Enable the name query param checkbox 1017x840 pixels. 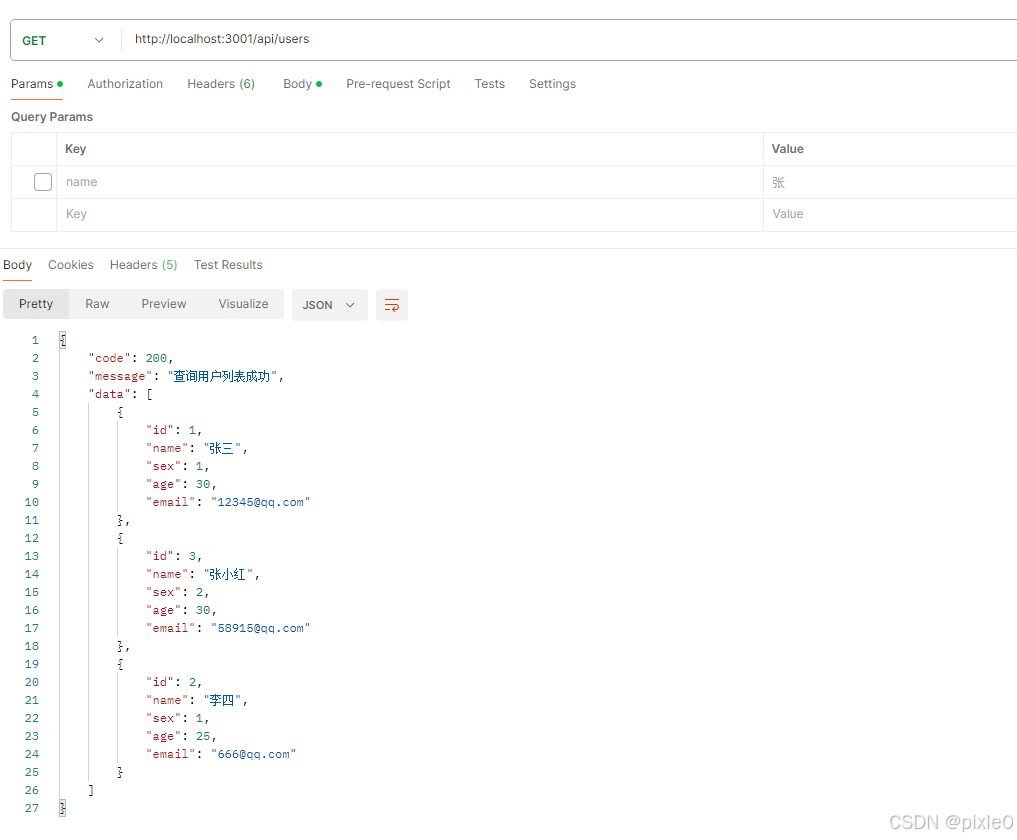43,182
